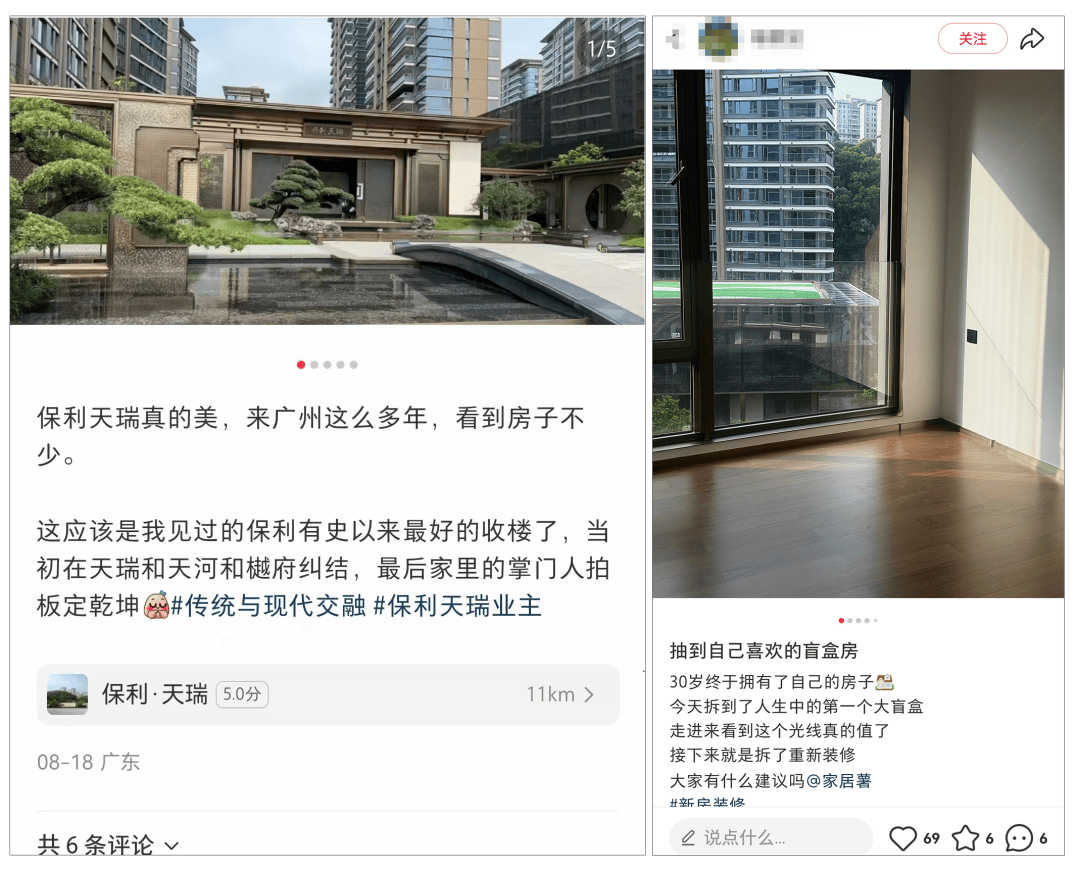Viewport: 1080px width, 869px height.
Task: Expand the 共 6 条评论 comments dropdown
Action: pos(108,844)
